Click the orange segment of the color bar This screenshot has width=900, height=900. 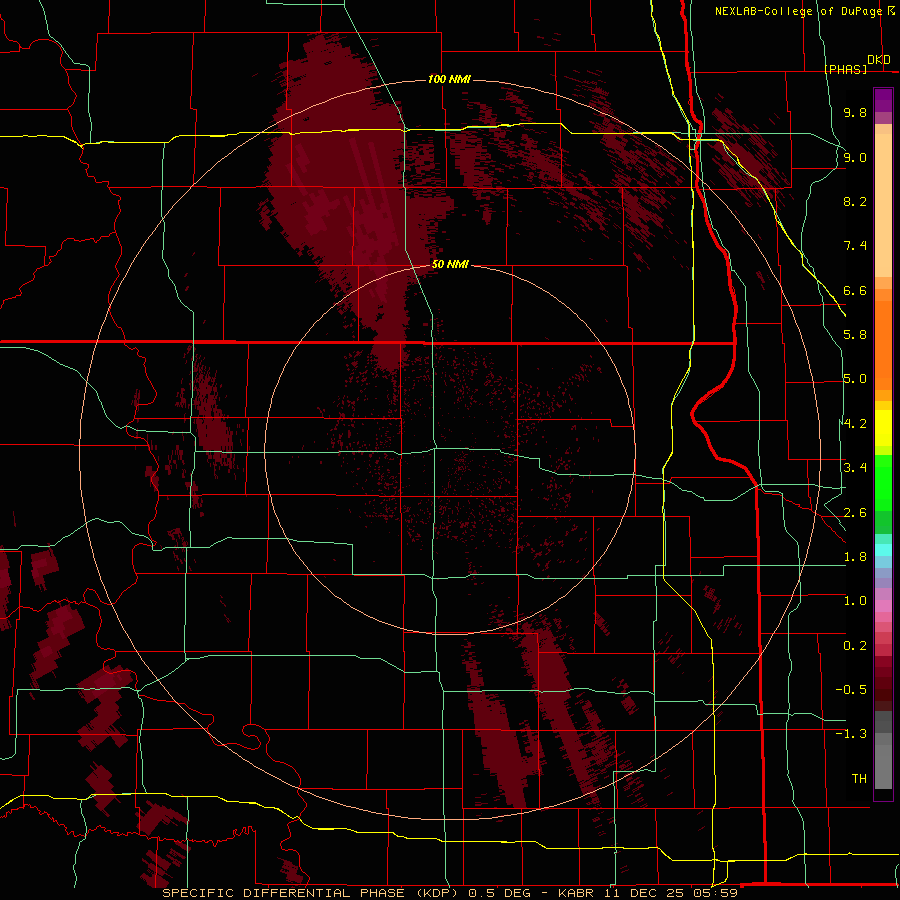click(883, 344)
